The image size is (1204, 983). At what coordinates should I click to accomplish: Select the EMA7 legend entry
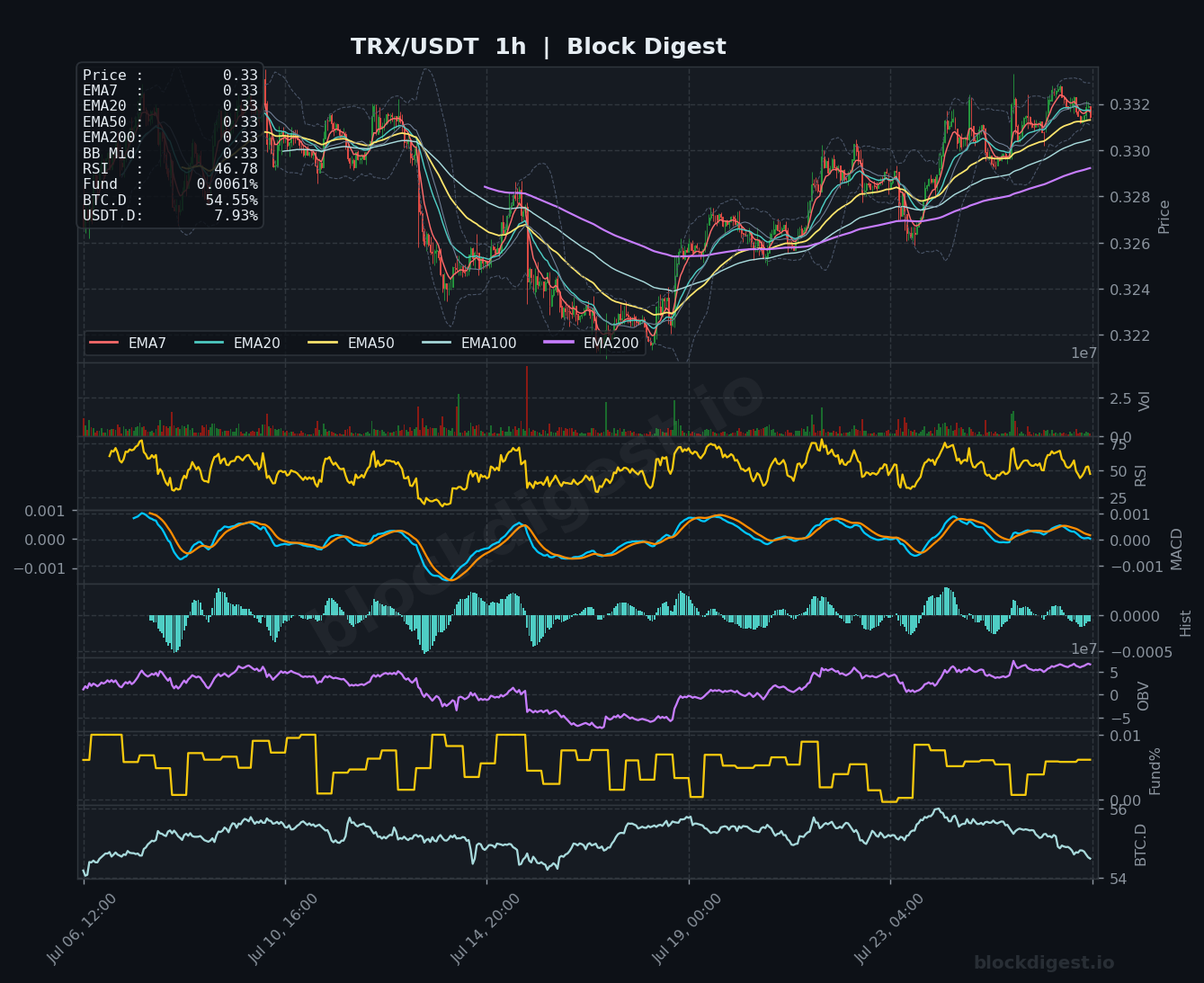[128, 344]
